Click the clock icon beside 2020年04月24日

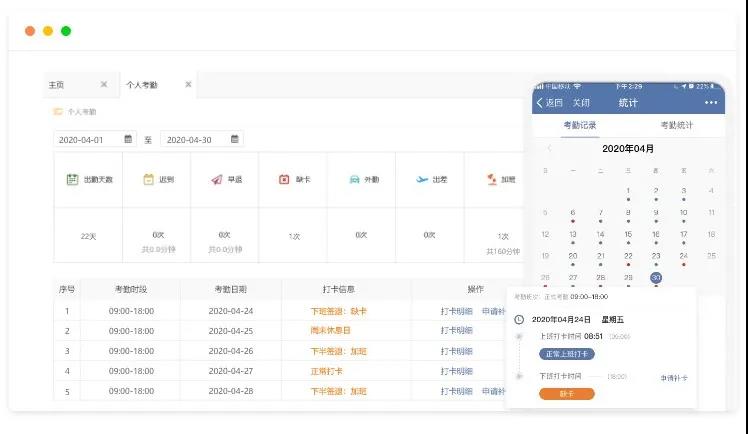point(519,320)
